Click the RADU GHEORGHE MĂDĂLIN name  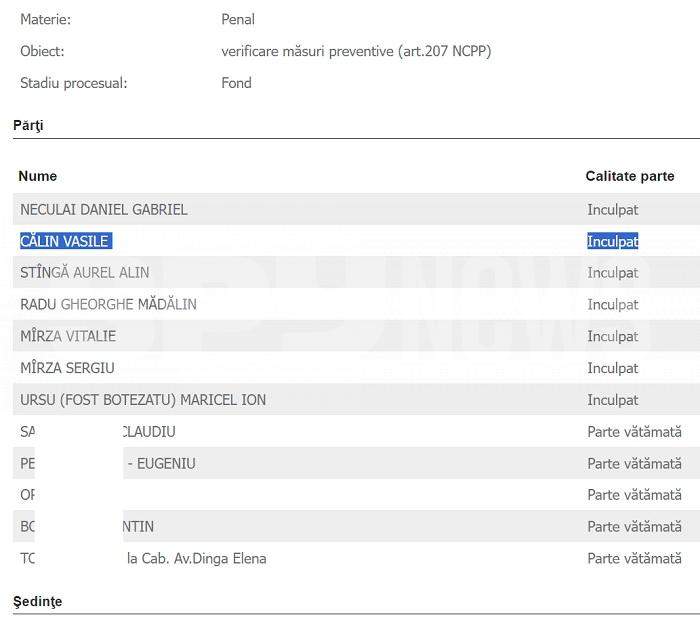pyautogui.click(x=108, y=304)
